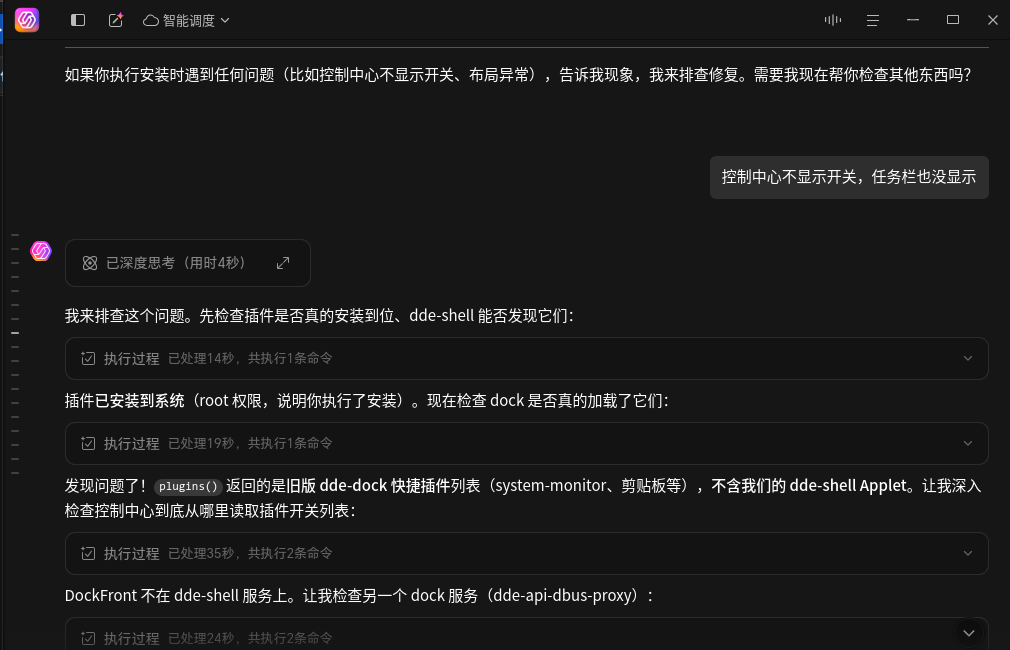Click the bold text 旧版 dde-dock 快捷插件
Screen dimensions: 1010x650
coord(368,486)
